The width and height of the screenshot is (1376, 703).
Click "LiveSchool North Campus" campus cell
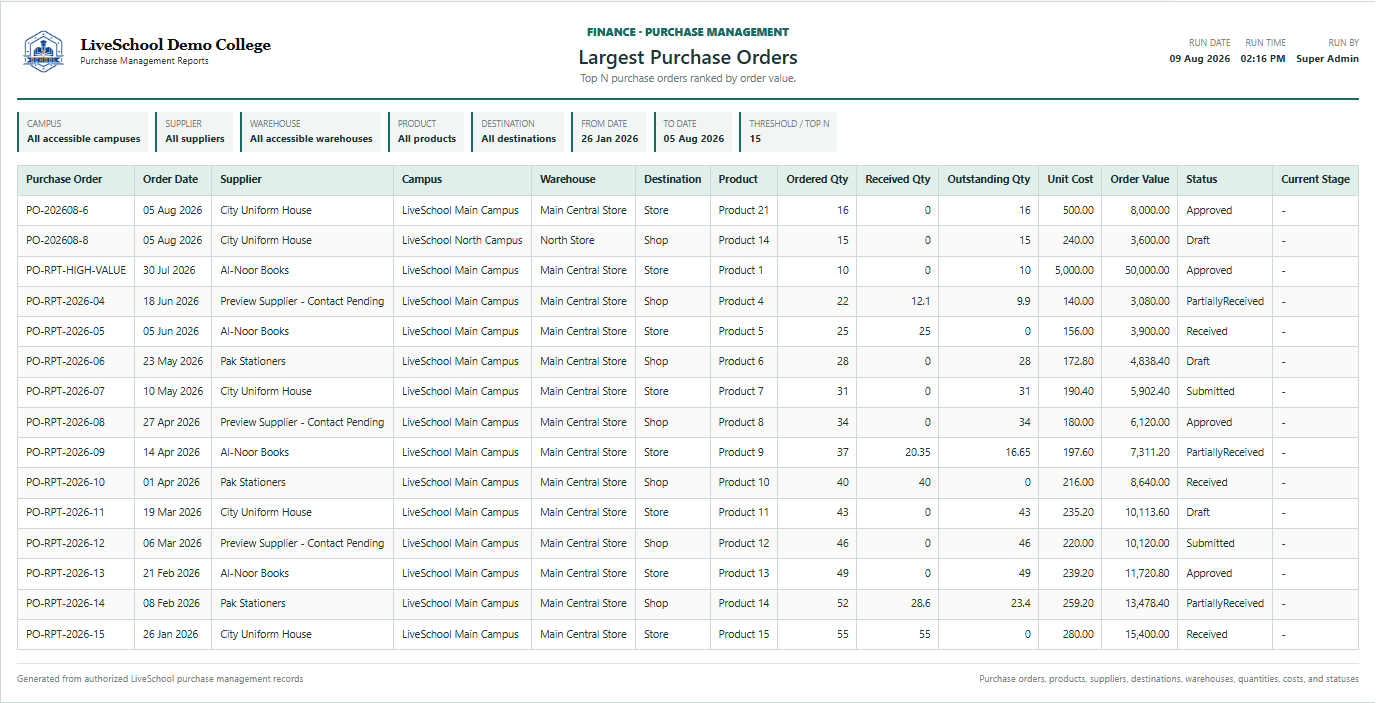[462, 240]
